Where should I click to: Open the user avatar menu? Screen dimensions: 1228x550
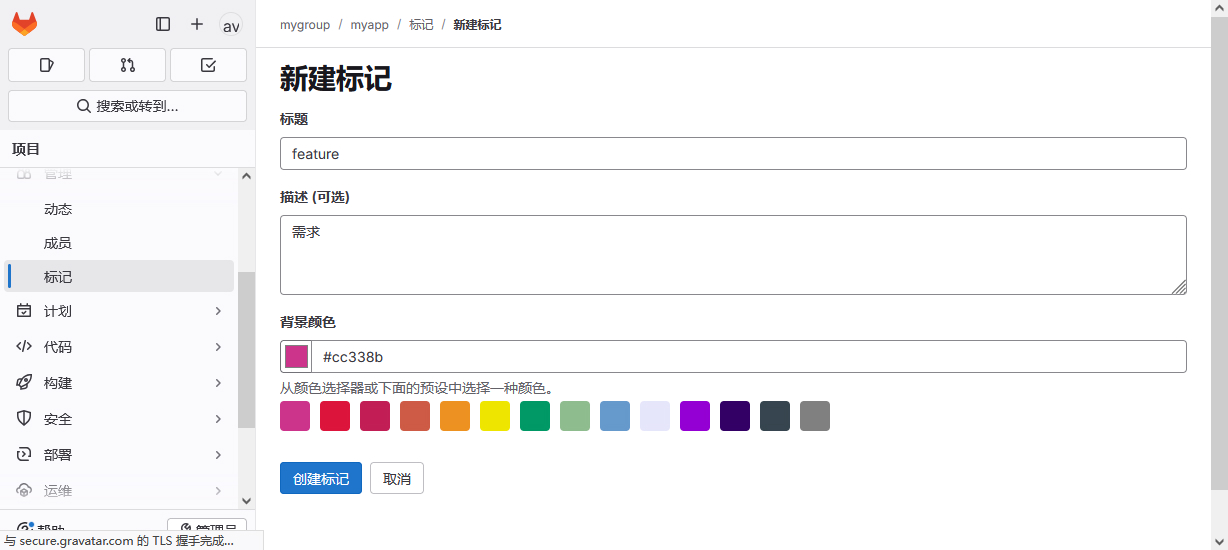tap(231, 25)
